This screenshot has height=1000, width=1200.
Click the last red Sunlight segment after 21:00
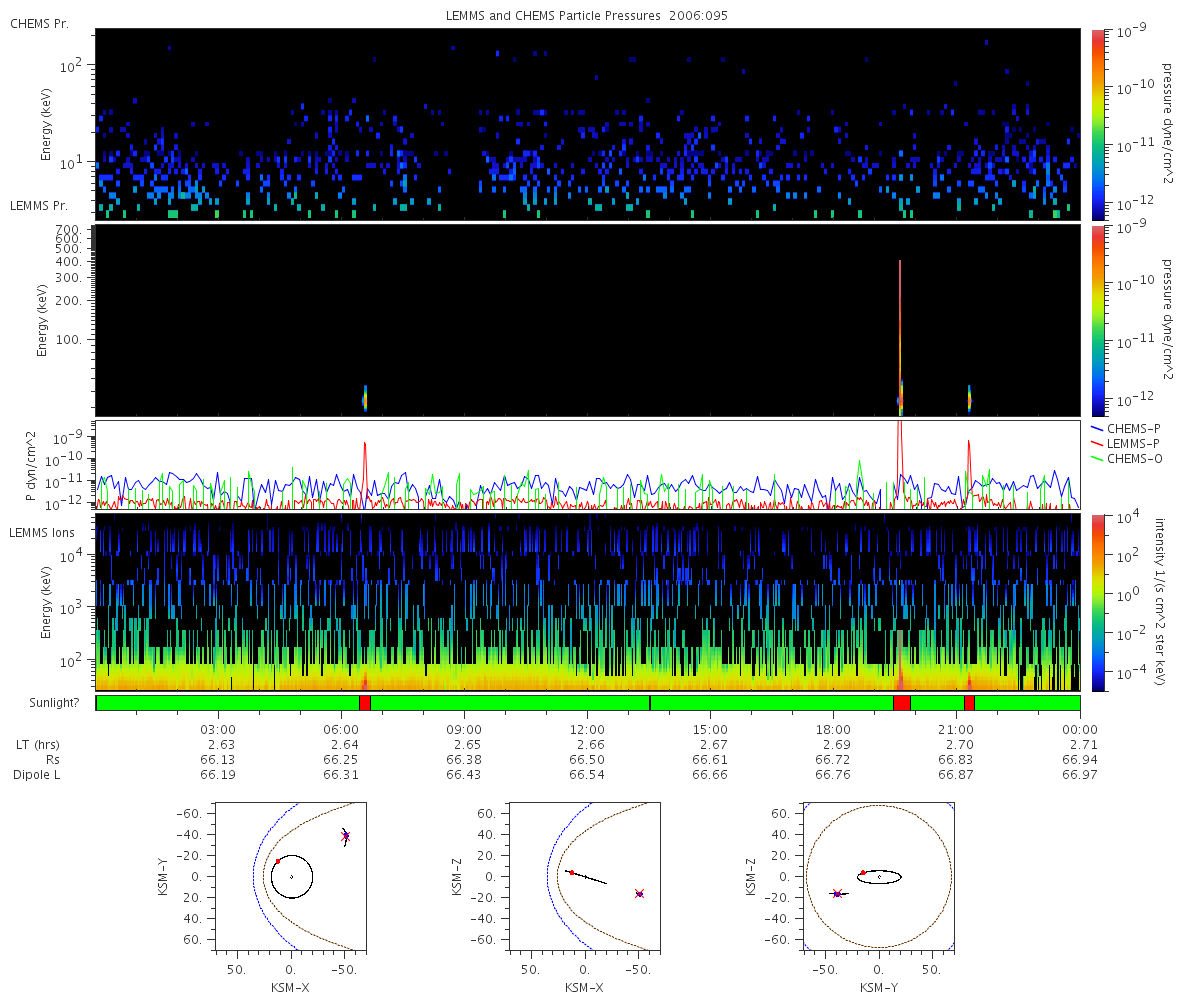click(x=969, y=703)
